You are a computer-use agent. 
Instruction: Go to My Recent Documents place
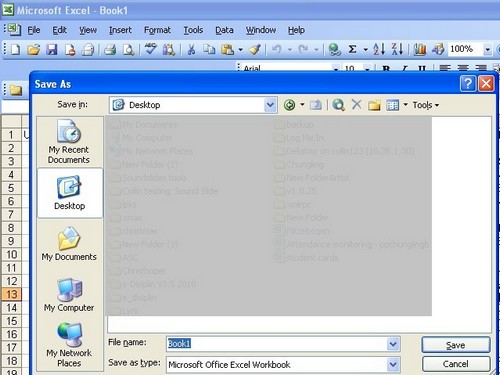pos(69,141)
